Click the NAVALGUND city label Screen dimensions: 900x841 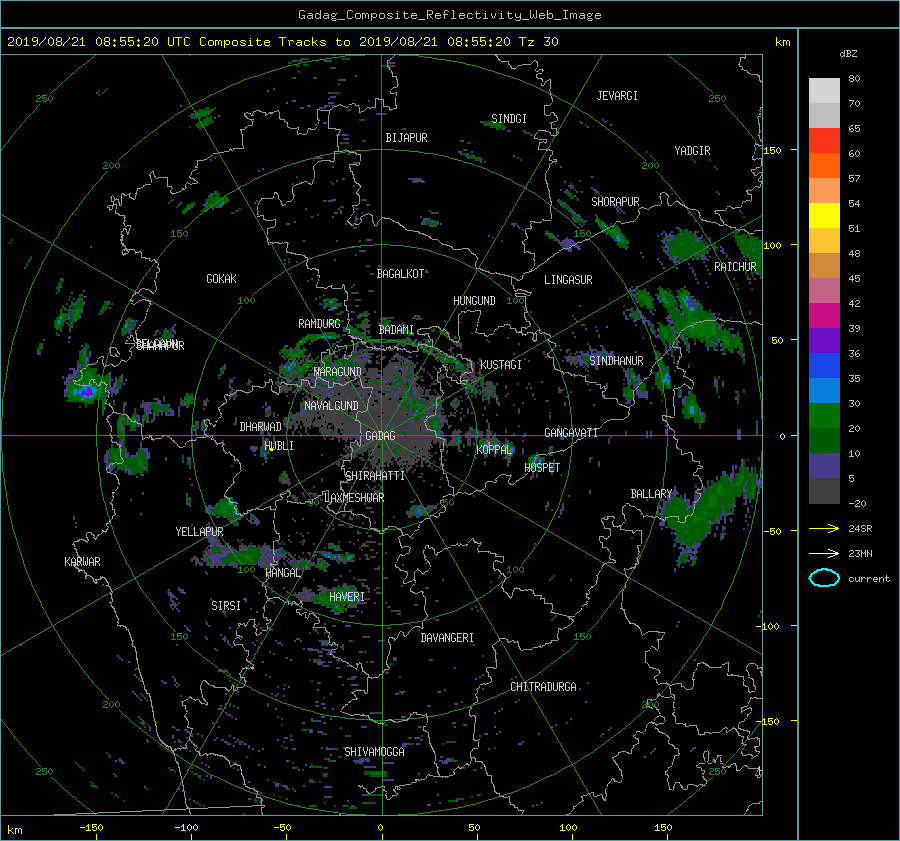pyautogui.click(x=331, y=406)
